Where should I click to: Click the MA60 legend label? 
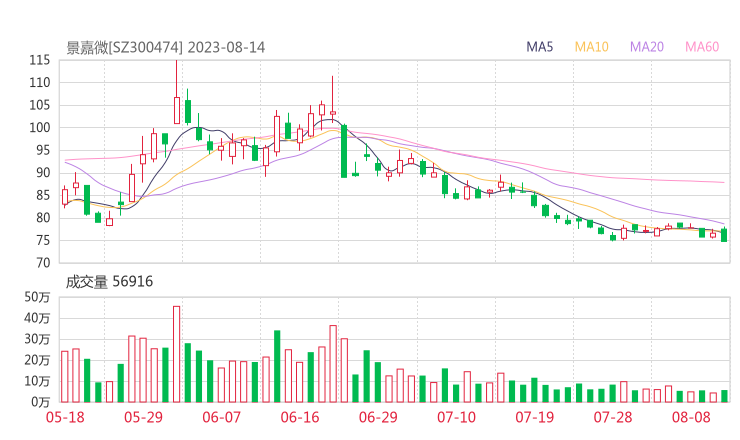pyautogui.click(x=702, y=47)
